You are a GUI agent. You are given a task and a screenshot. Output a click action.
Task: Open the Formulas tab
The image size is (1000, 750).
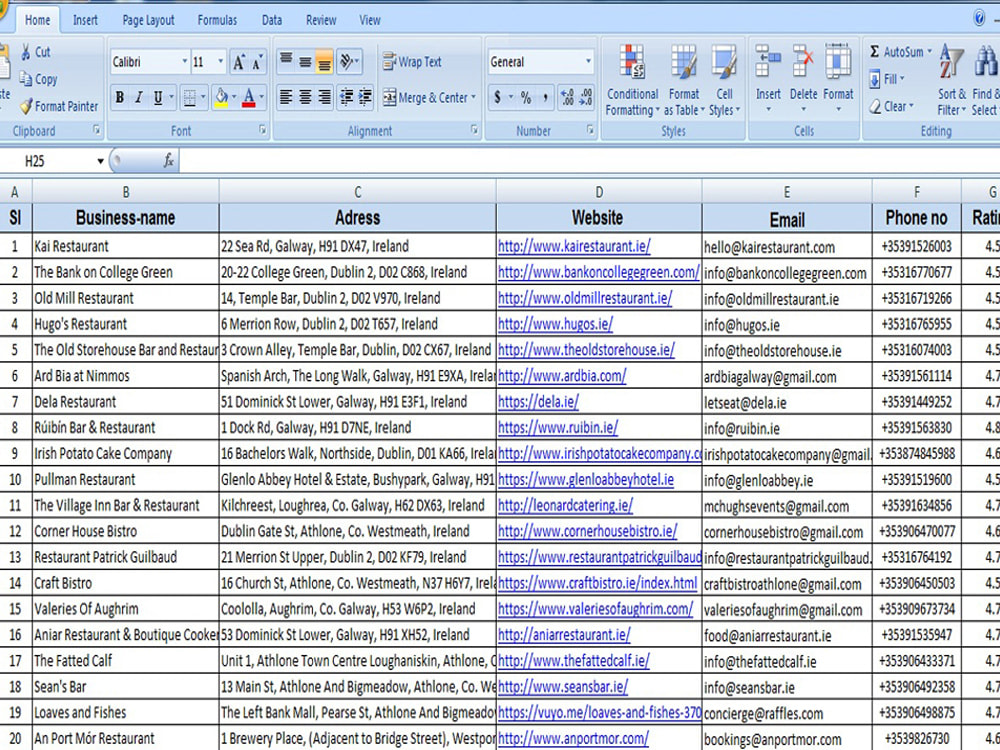tap(217, 20)
